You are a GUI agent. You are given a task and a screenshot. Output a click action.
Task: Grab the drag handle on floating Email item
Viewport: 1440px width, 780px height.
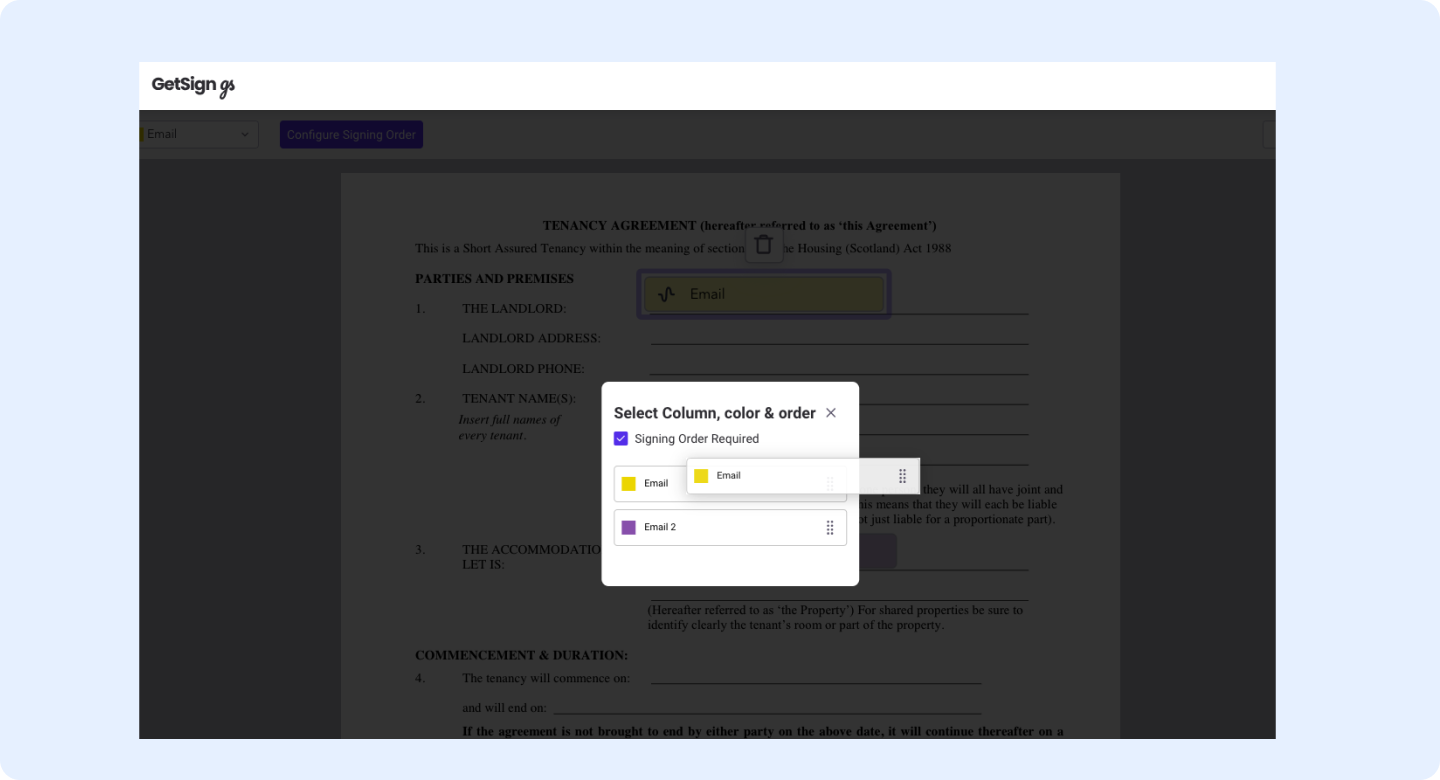tap(902, 476)
